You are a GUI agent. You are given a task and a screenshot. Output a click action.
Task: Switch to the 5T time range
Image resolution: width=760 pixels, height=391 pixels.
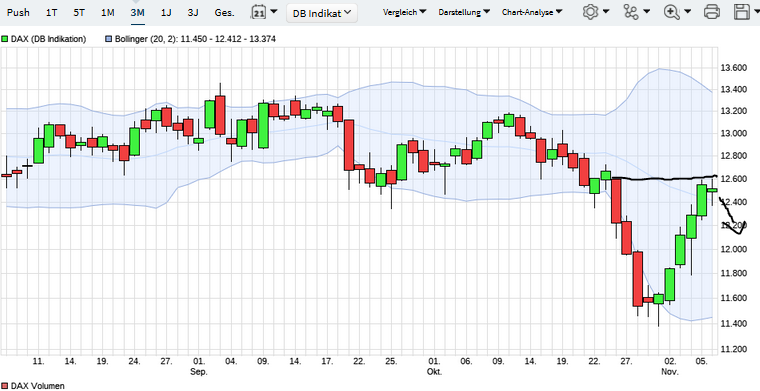79,13
